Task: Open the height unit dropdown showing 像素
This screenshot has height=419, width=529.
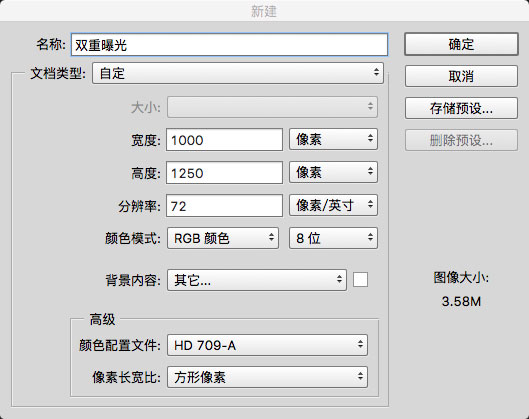Action: (333, 172)
